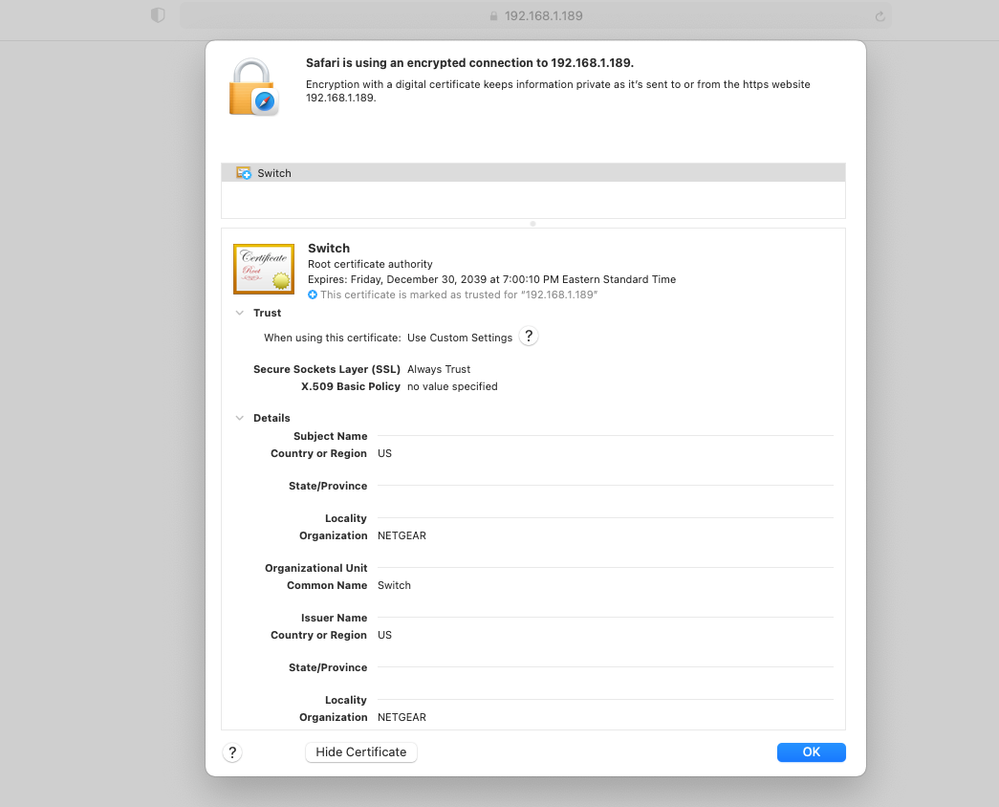Viewport: 999px width, 807px height.
Task: Click the help question mark at dialog bottom left
Action: [233, 752]
